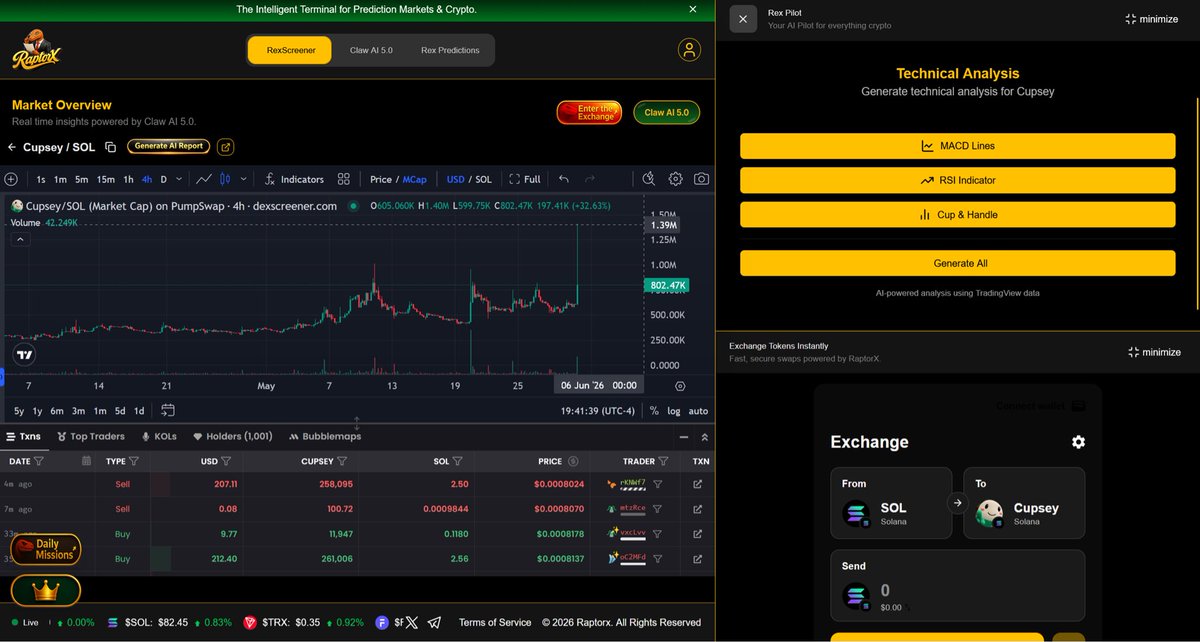Open chart settings gear icon
The height and width of the screenshot is (642, 1200).
click(676, 179)
